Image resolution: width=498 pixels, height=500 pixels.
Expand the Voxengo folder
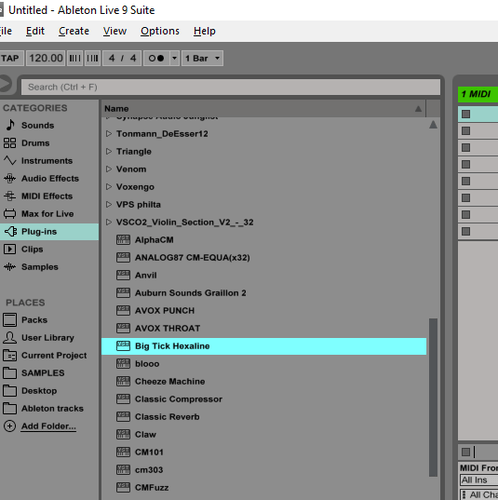(x=108, y=187)
